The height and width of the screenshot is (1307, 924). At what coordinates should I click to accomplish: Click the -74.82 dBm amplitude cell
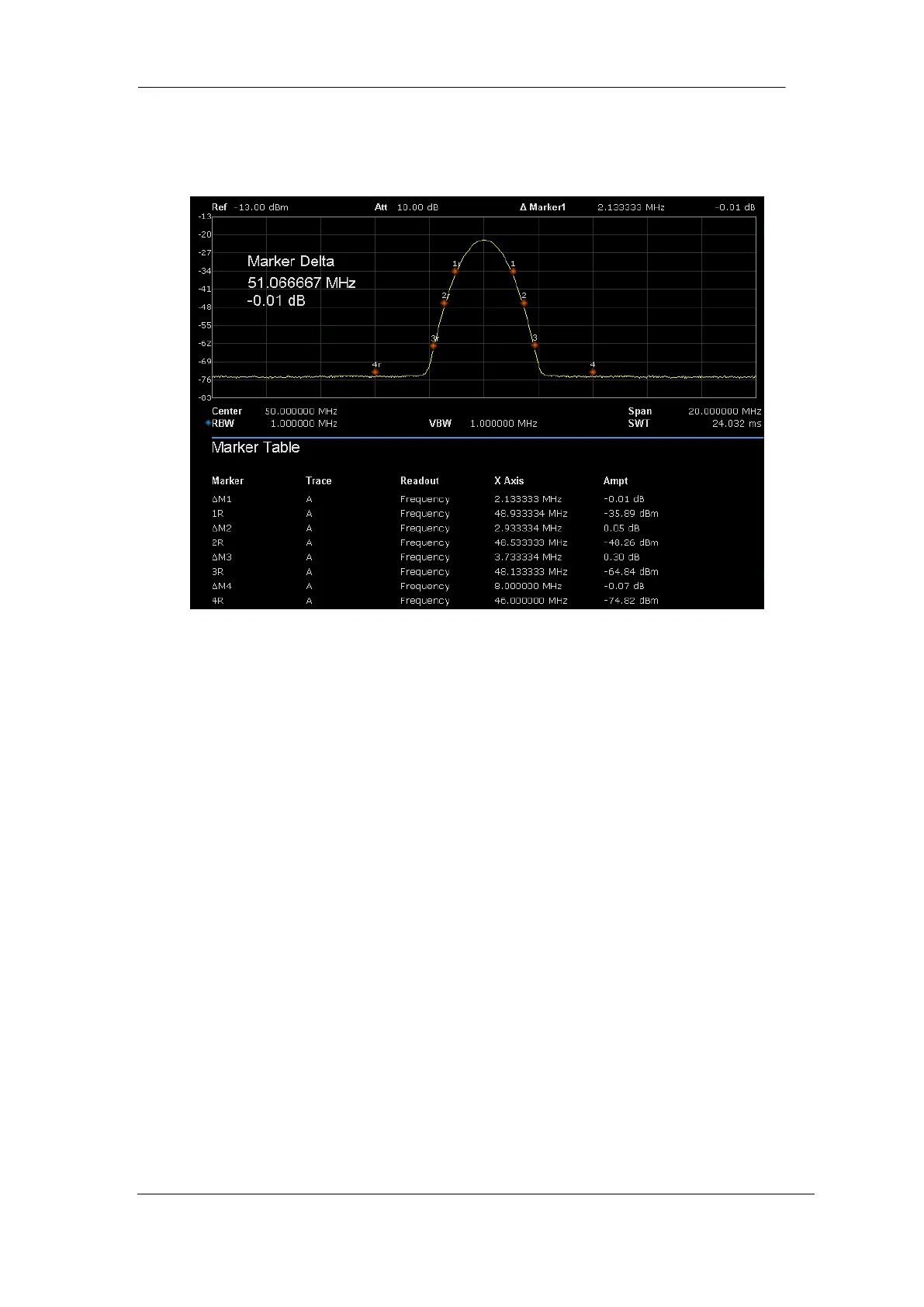[631, 601]
